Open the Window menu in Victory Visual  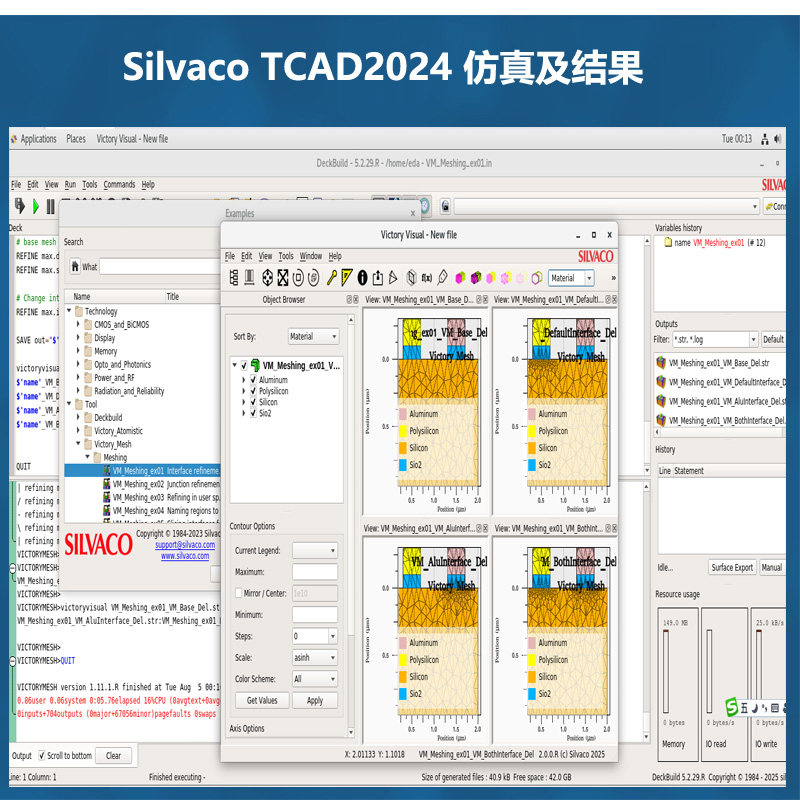tap(311, 256)
